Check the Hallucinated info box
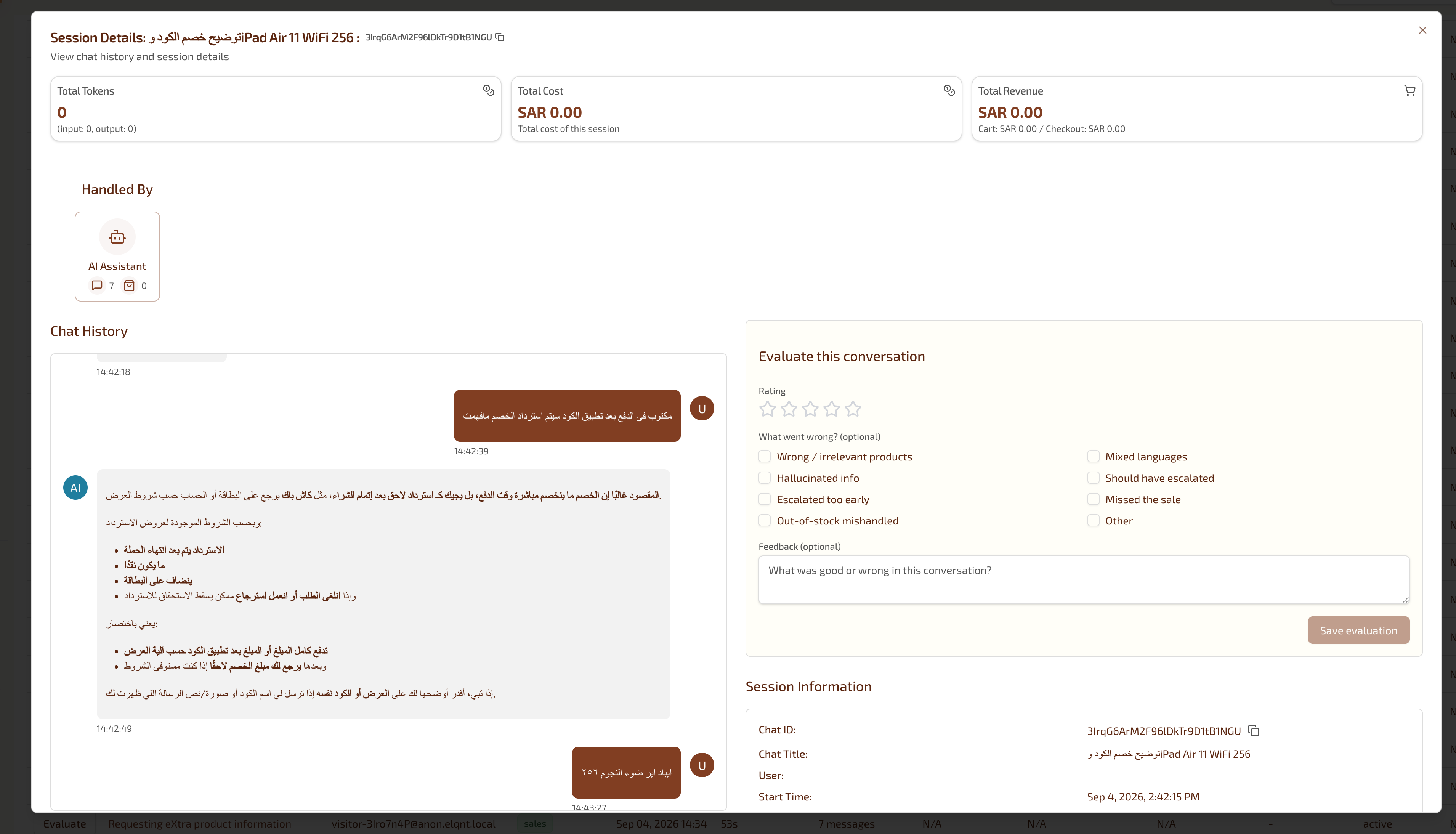The height and width of the screenshot is (834, 1456). (765, 478)
